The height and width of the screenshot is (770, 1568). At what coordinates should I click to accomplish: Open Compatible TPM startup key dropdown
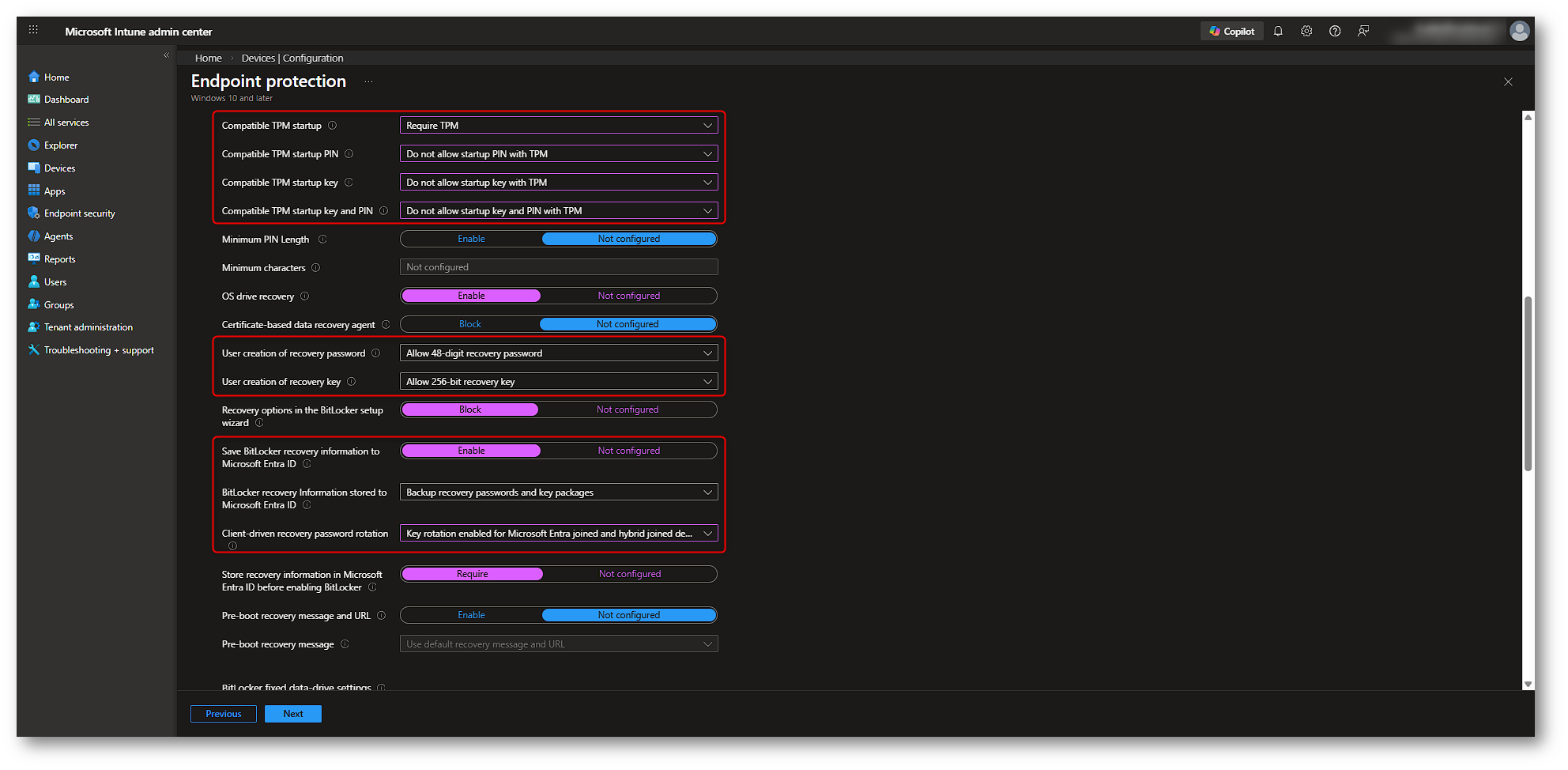[x=559, y=183]
